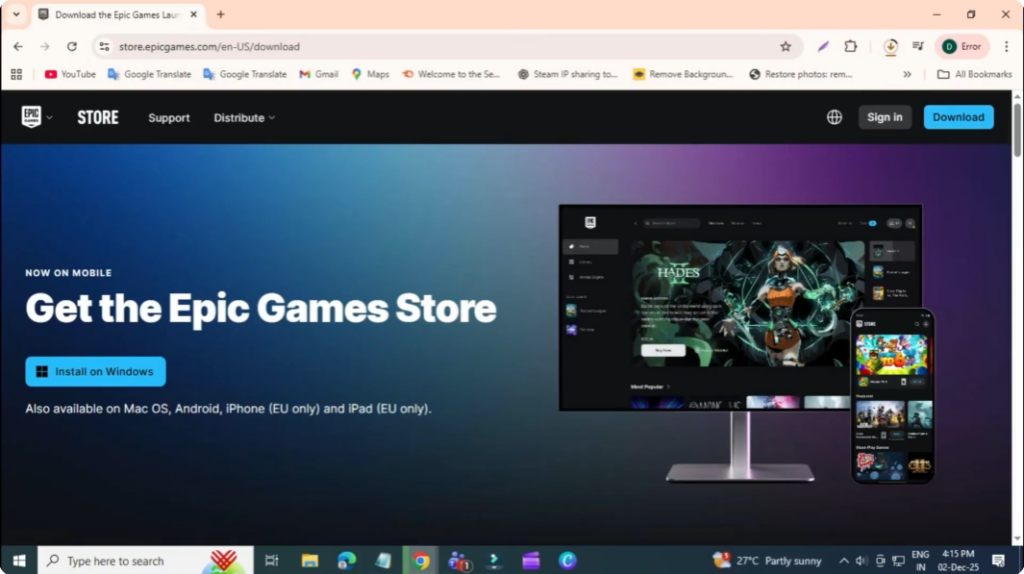
Task: Open the ENG IN language indicator
Action: [920, 560]
